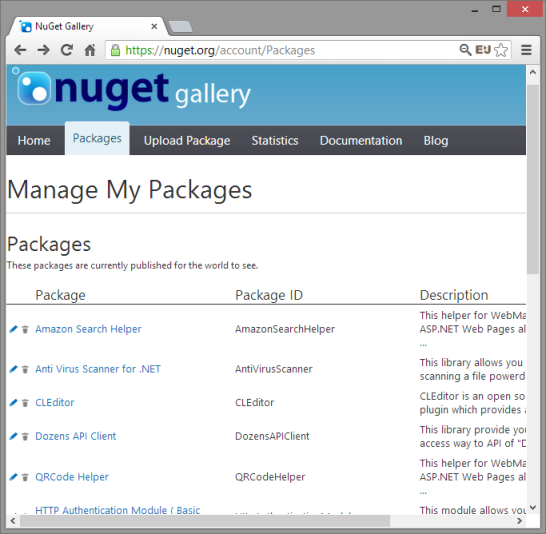Bookmark this page with the star icon

coord(501,50)
